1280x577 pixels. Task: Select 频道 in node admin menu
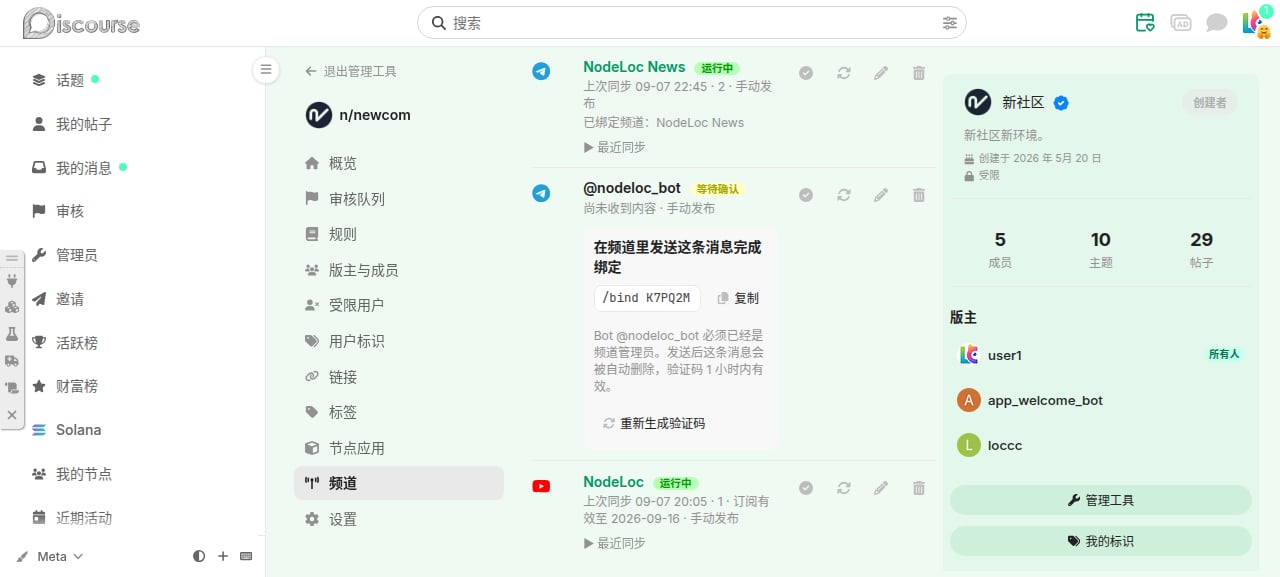point(399,483)
